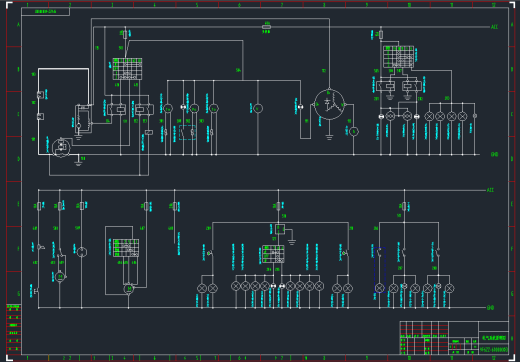Click the ground symbol below the alternator
Screen dimensions: 520x362
pyautogui.click(x=329, y=137)
